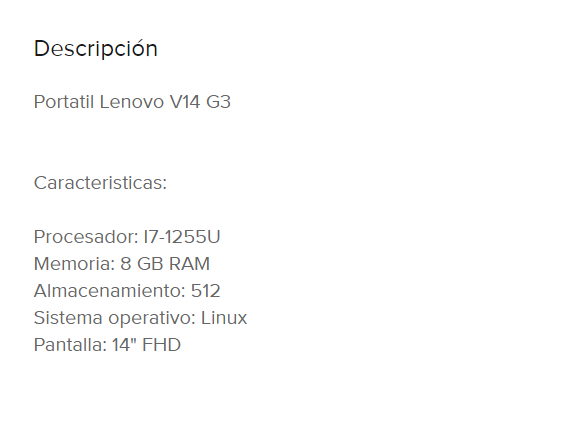The image size is (561, 426).
Task: Click the word Portatil
Action: [x=64, y=102]
